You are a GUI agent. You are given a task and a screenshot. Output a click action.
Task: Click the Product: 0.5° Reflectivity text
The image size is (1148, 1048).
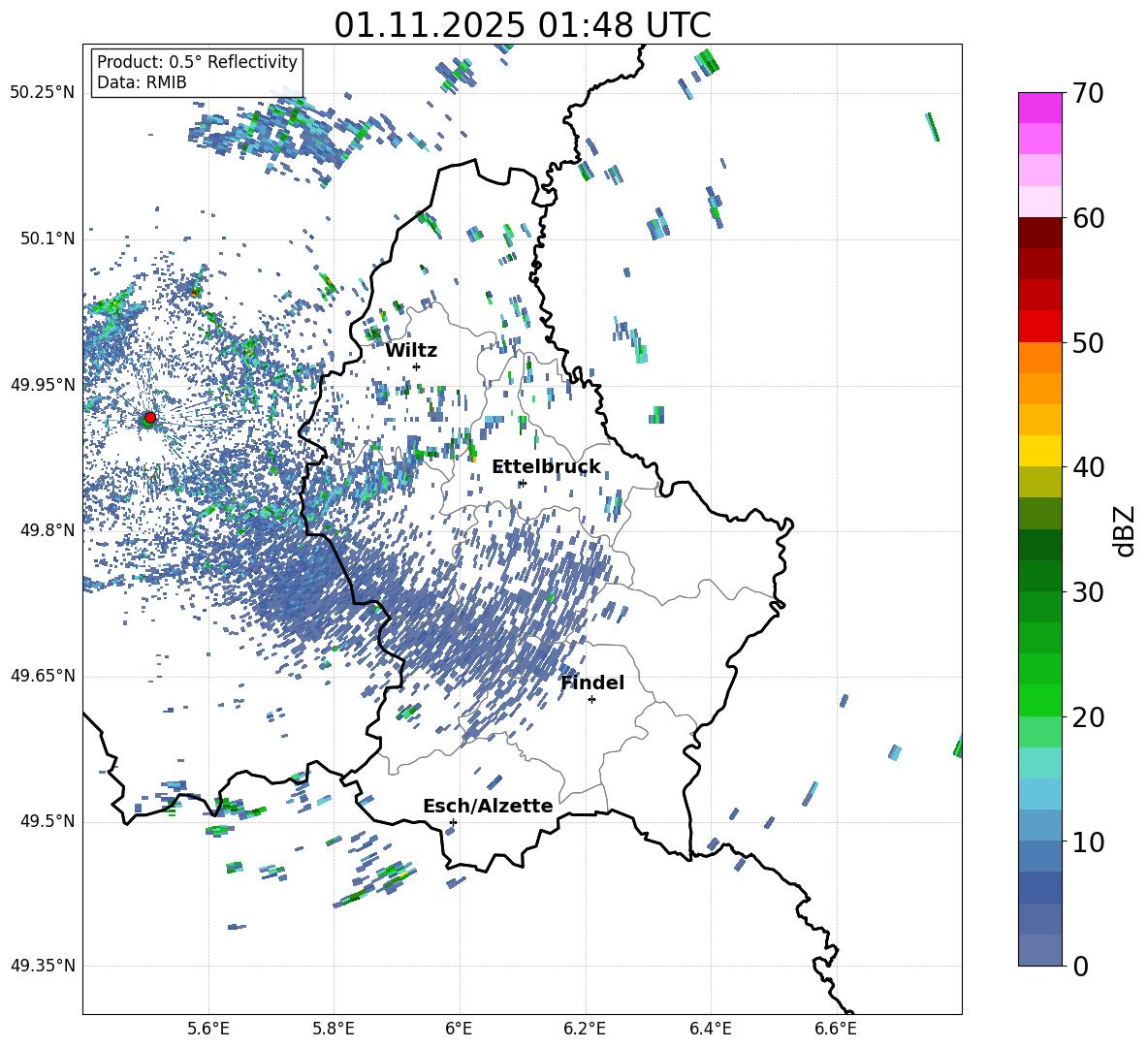click(197, 61)
